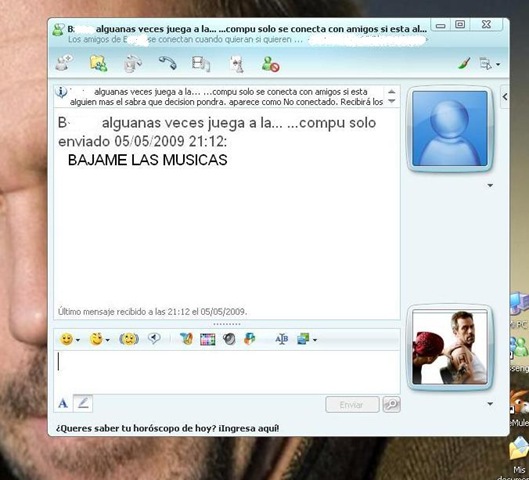Switch to text typing mode

pyautogui.click(x=63, y=403)
